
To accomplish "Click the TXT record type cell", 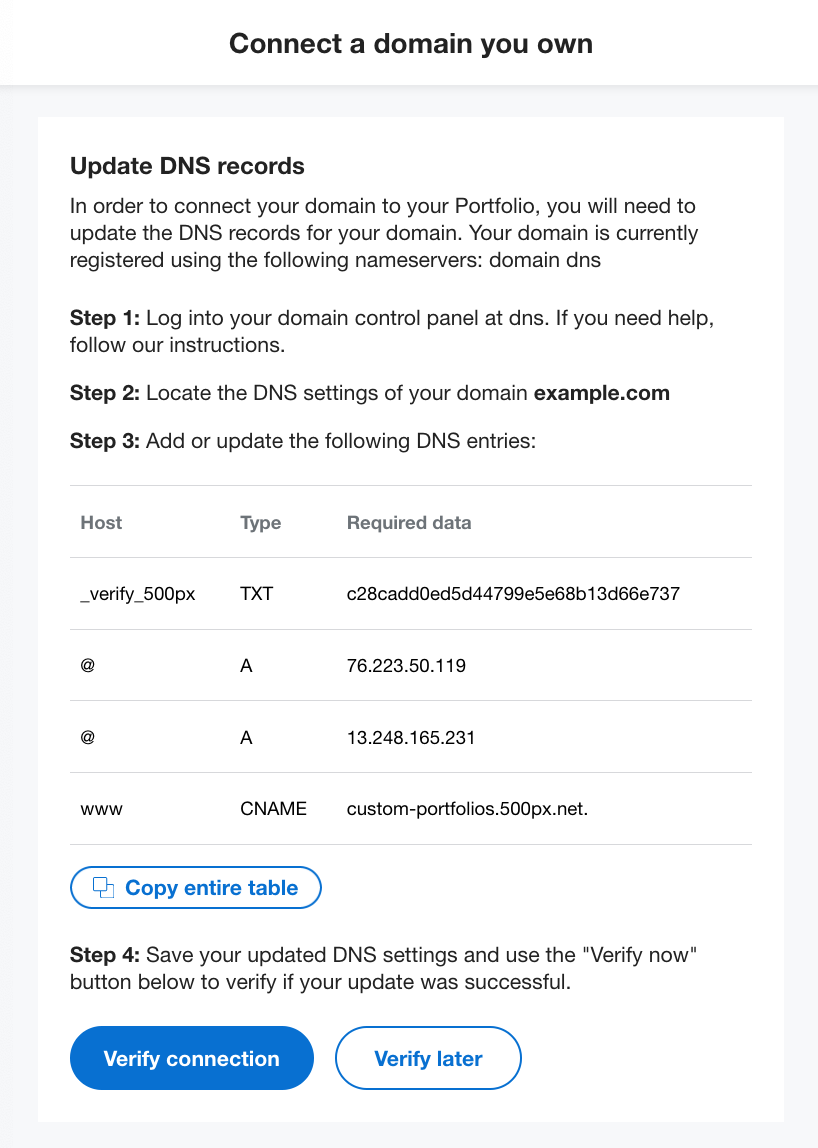I will 256,593.
